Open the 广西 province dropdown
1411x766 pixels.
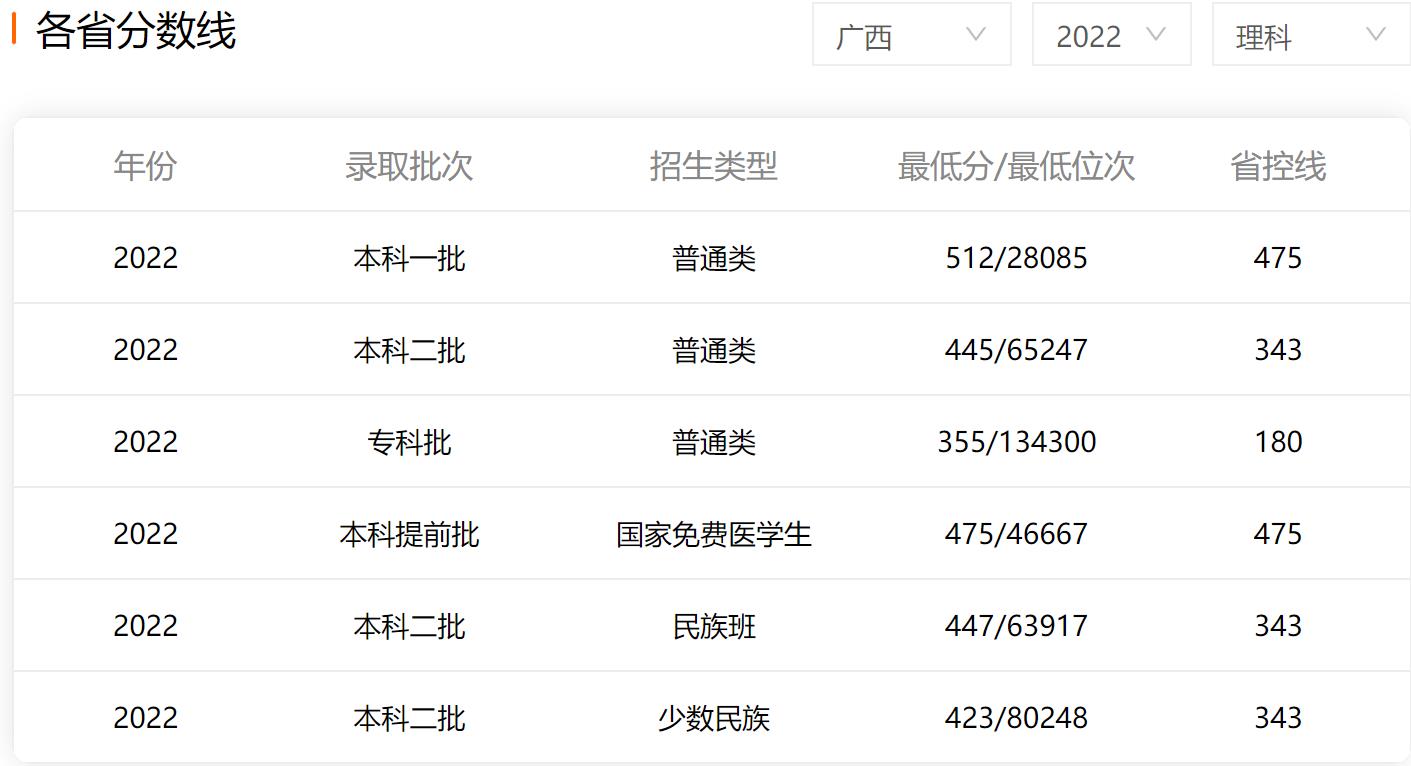click(910, 35)
